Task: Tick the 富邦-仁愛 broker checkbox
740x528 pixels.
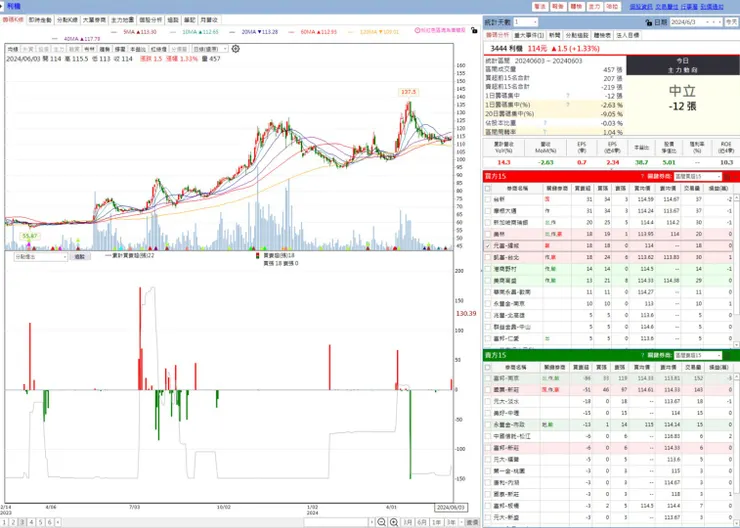Action: pos(488,338)
